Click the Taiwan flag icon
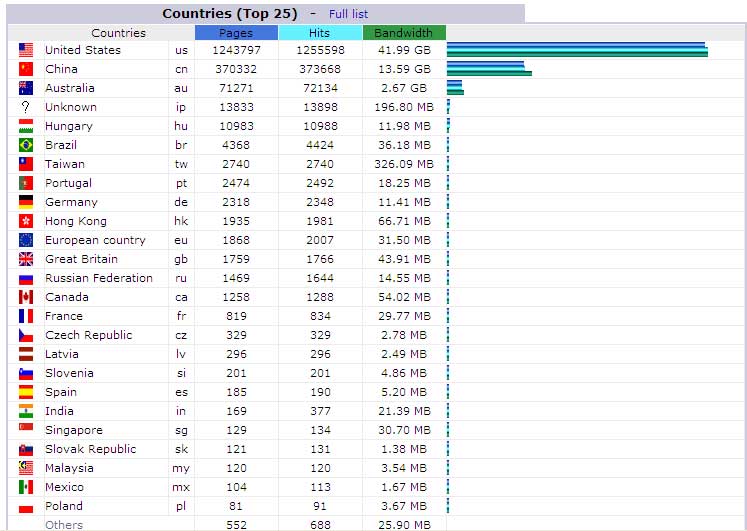747x531 pixels. [26, 164]
